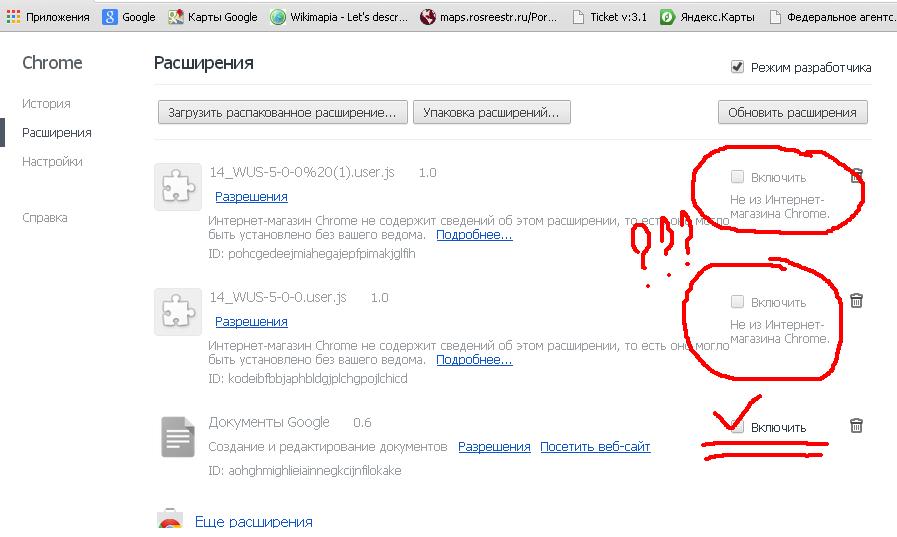The width and height of the screenshot is (897, 537).
Task: Select ID text aohghmighlieiainnegkcijnfilokake
Action: click(x=315, y=471)
